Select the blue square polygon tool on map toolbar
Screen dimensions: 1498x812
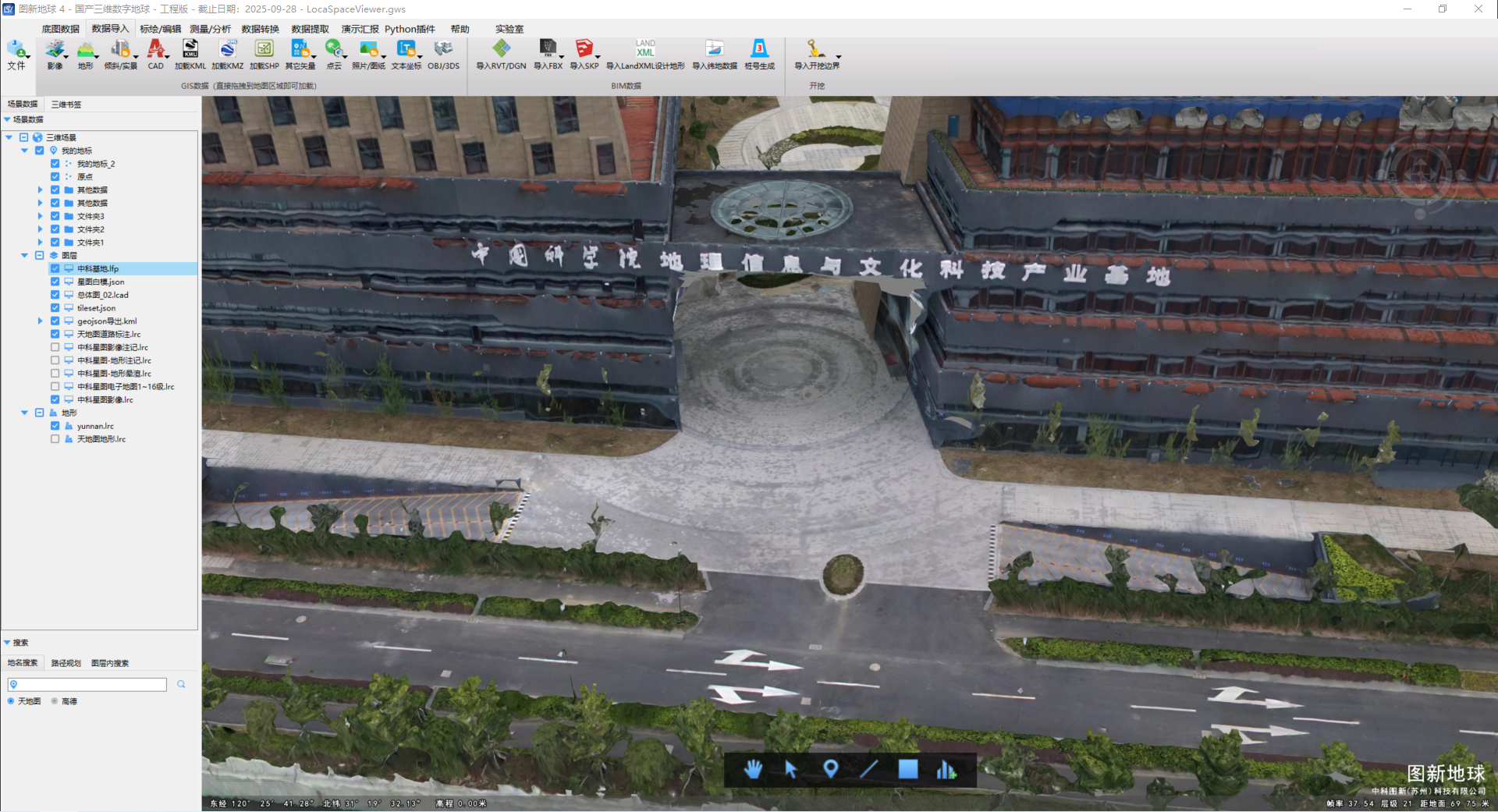908,770
